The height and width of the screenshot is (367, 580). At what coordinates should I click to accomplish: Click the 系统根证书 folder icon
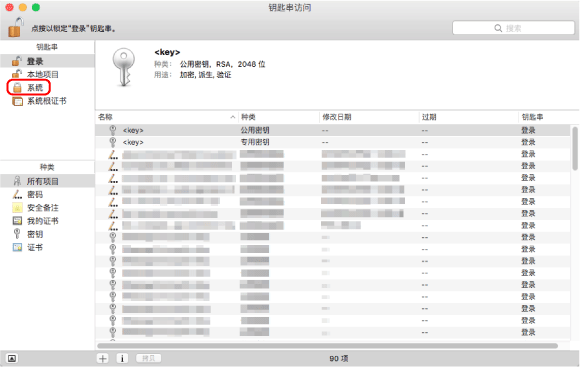pyautogui.click(x=17, y=101)
